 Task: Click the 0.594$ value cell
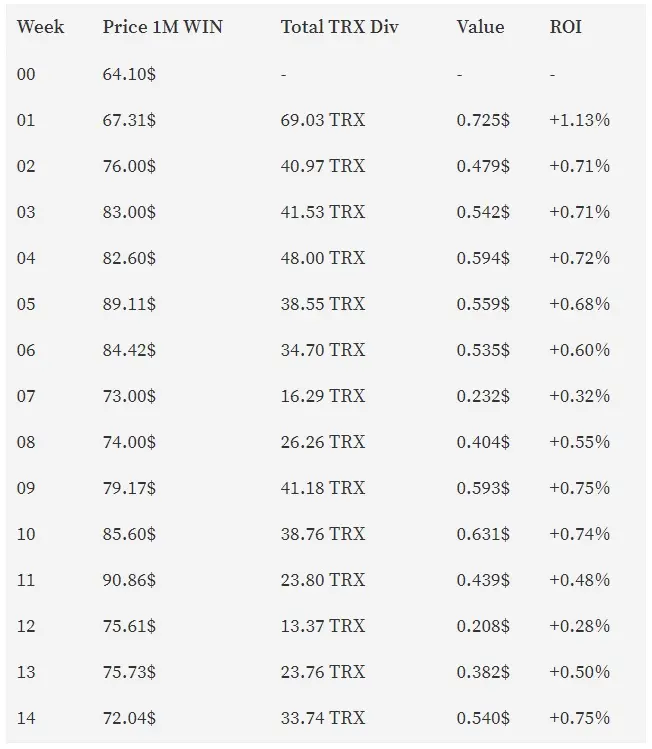483,258
